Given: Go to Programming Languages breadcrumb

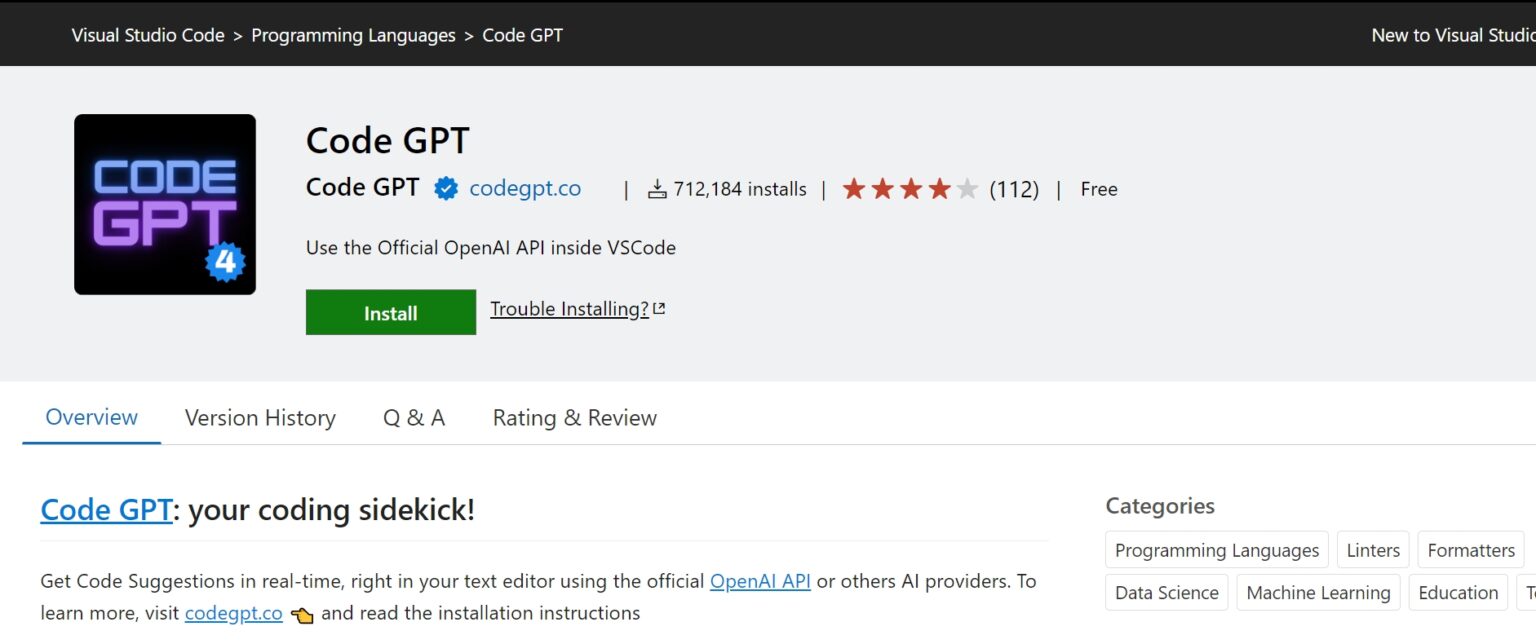Looking at the screenshot, I should pyautogui.click(x=353, y=35).
